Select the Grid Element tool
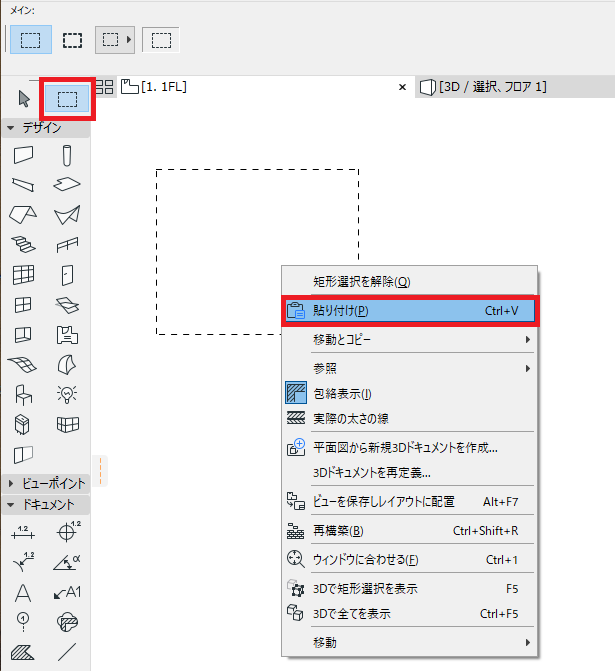The height and width of the screenshot is (671, 615). coord(23,622)
